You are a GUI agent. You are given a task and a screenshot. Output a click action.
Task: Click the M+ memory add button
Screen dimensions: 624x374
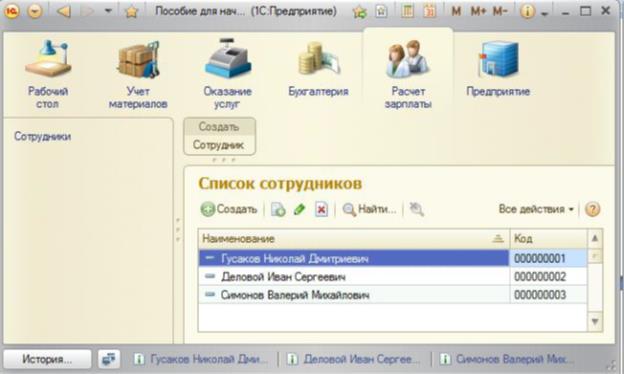pyautogui.click(x=478, y=11)
